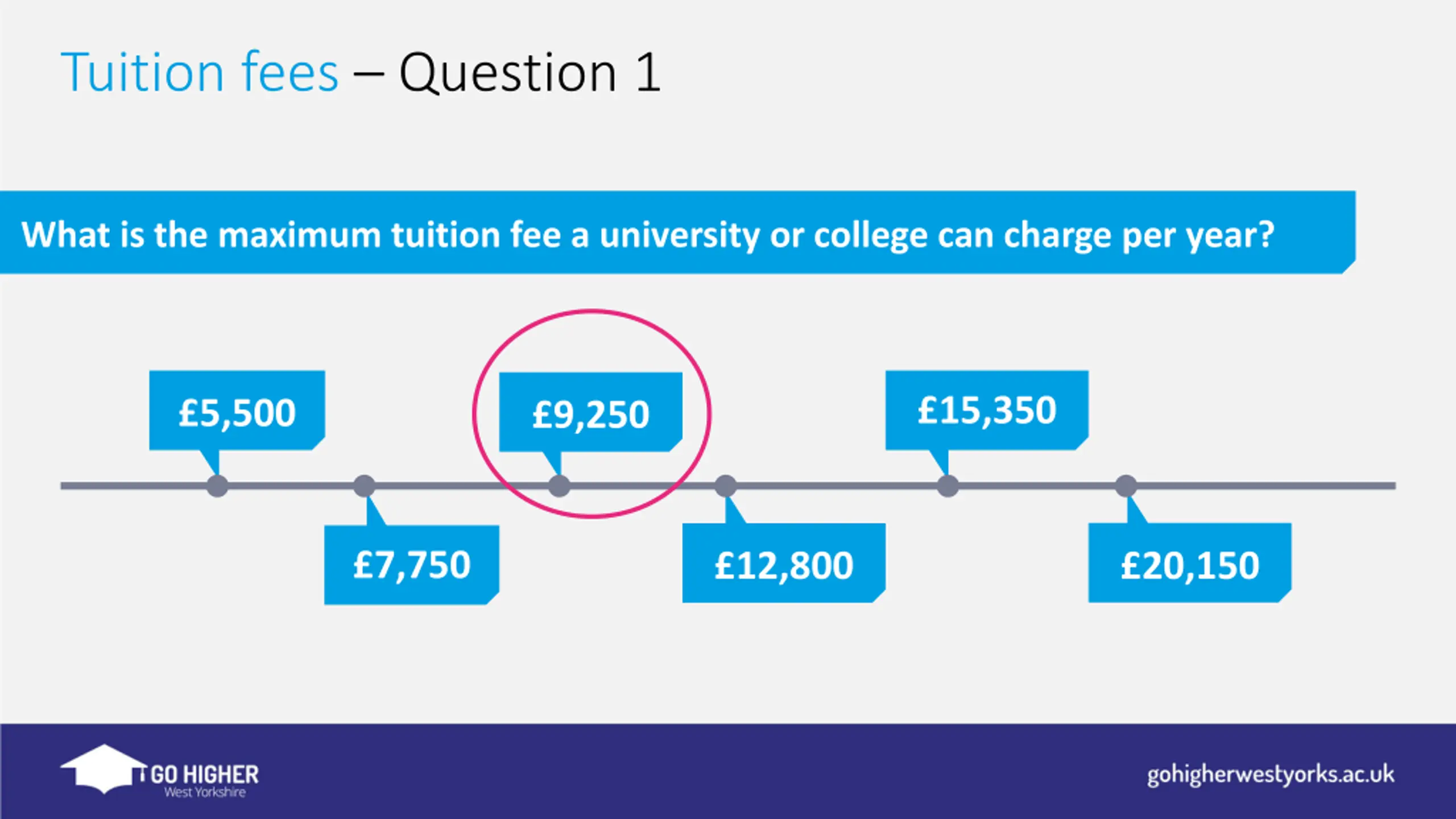This screenshot has width=1456, height=819.
Task: Click the timeline dot below £15,350
Action: pos(948,486)
